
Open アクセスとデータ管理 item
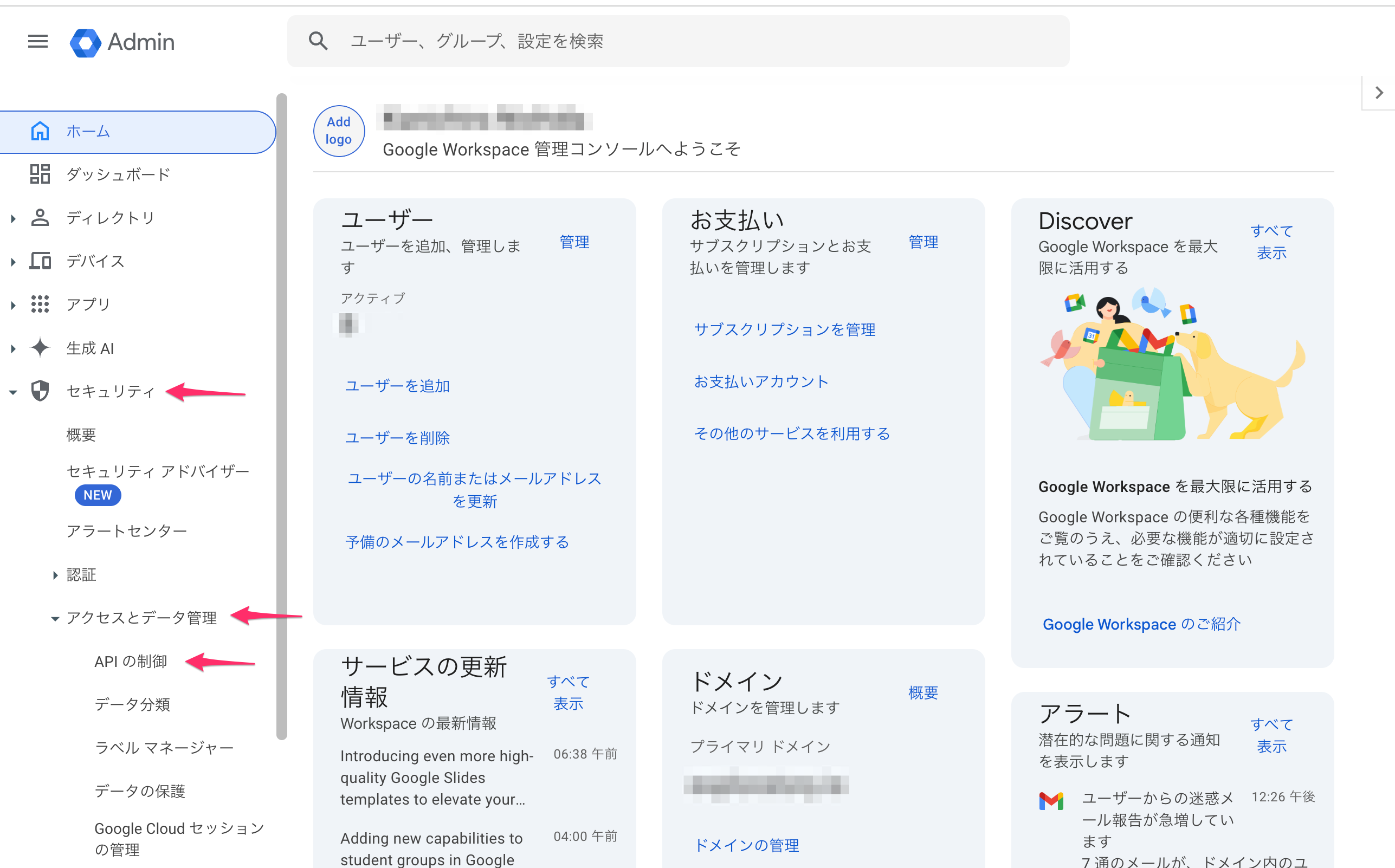(x=141, y=618)
